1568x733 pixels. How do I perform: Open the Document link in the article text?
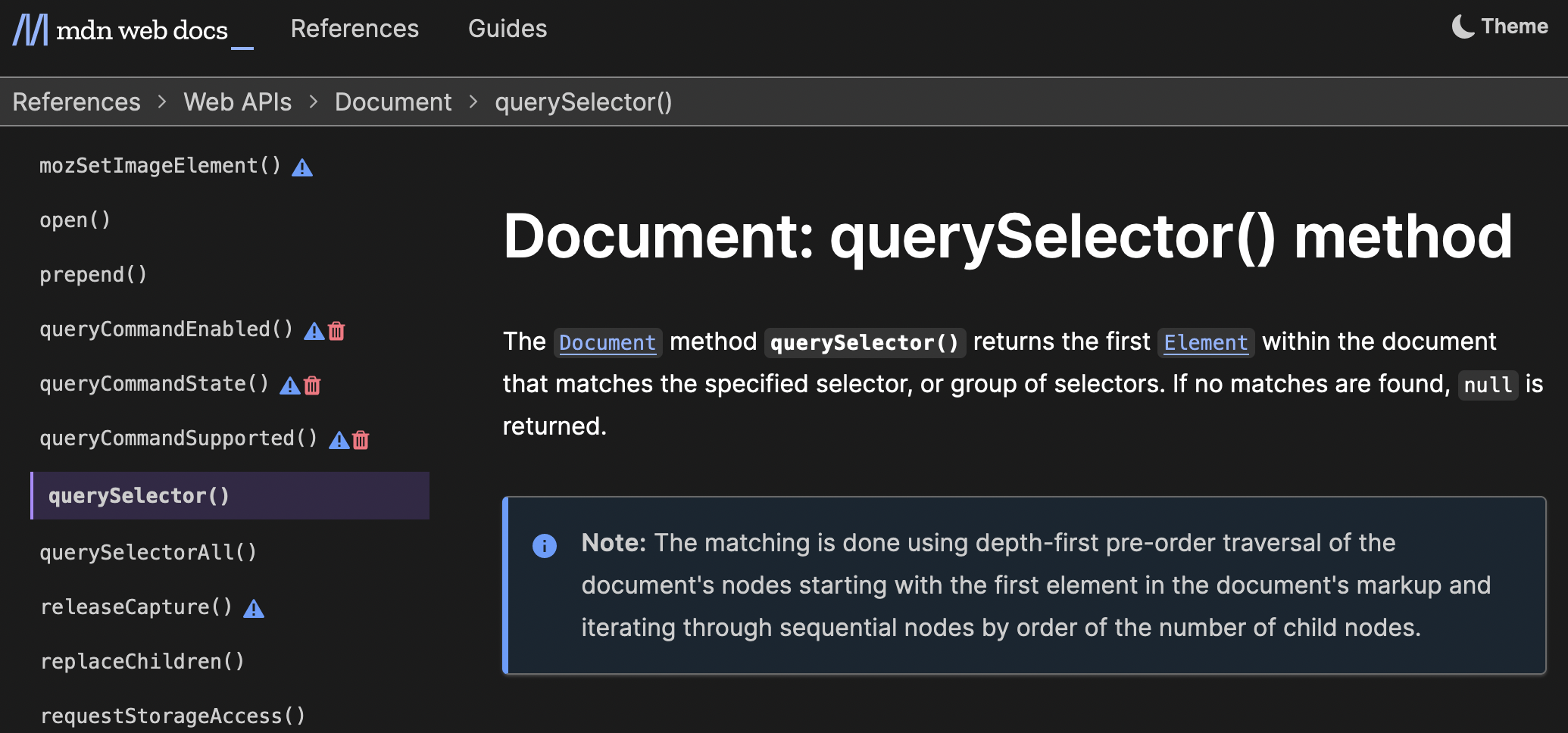pos(608,342)
